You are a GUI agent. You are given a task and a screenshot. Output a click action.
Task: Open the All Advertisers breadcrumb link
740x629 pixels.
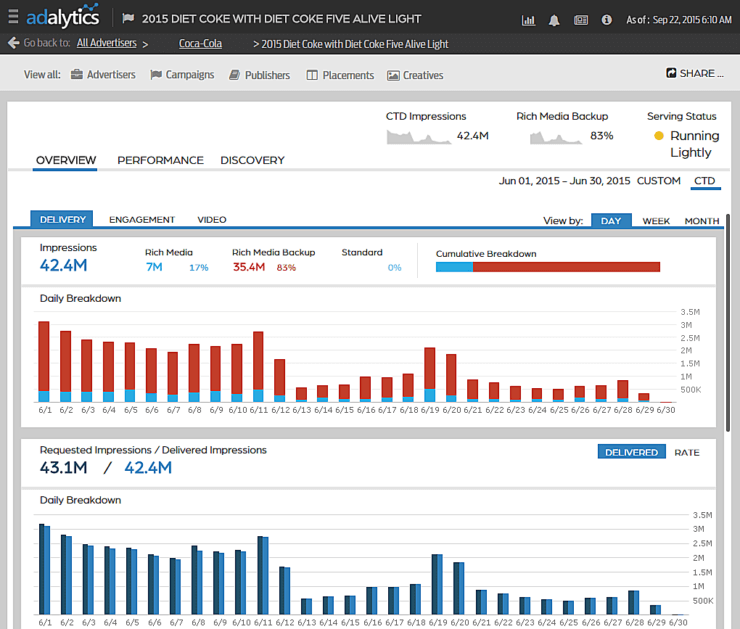click(107, 43)
